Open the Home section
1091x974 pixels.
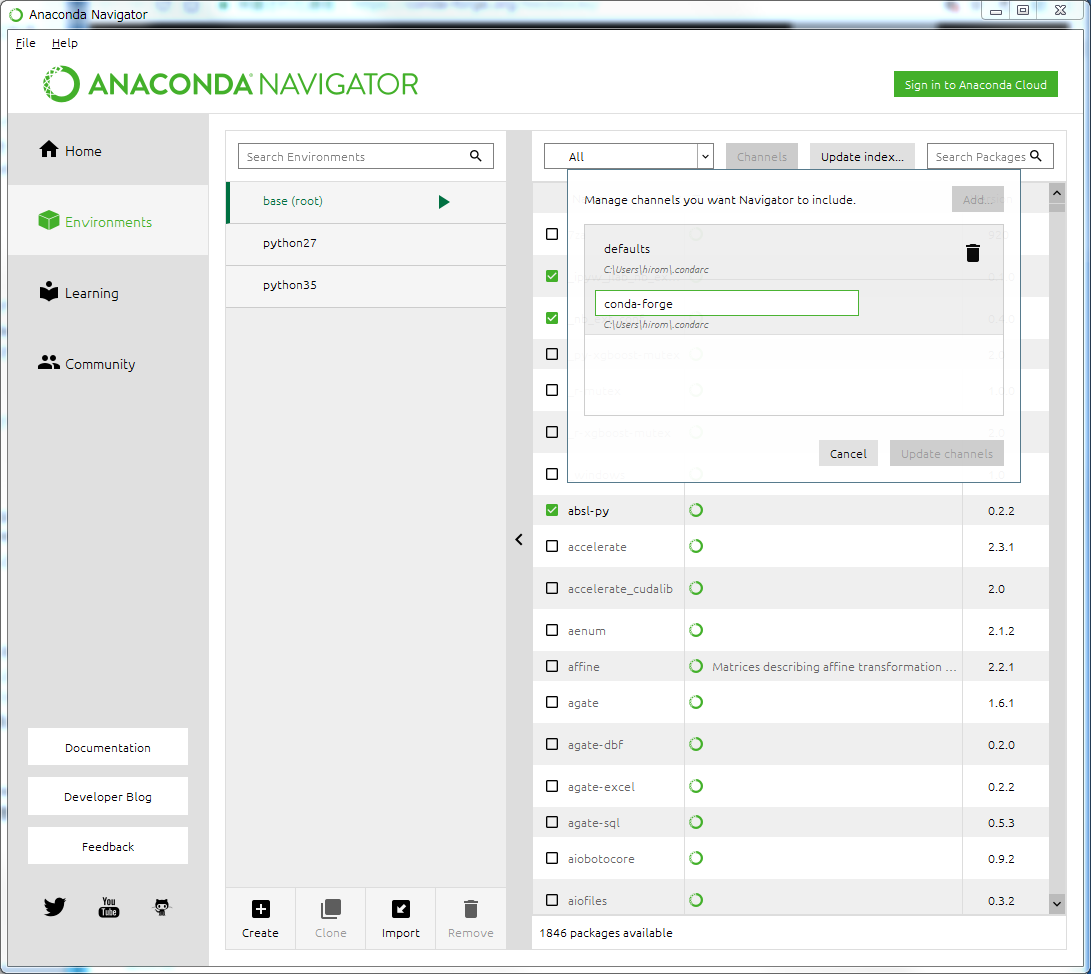109,150
